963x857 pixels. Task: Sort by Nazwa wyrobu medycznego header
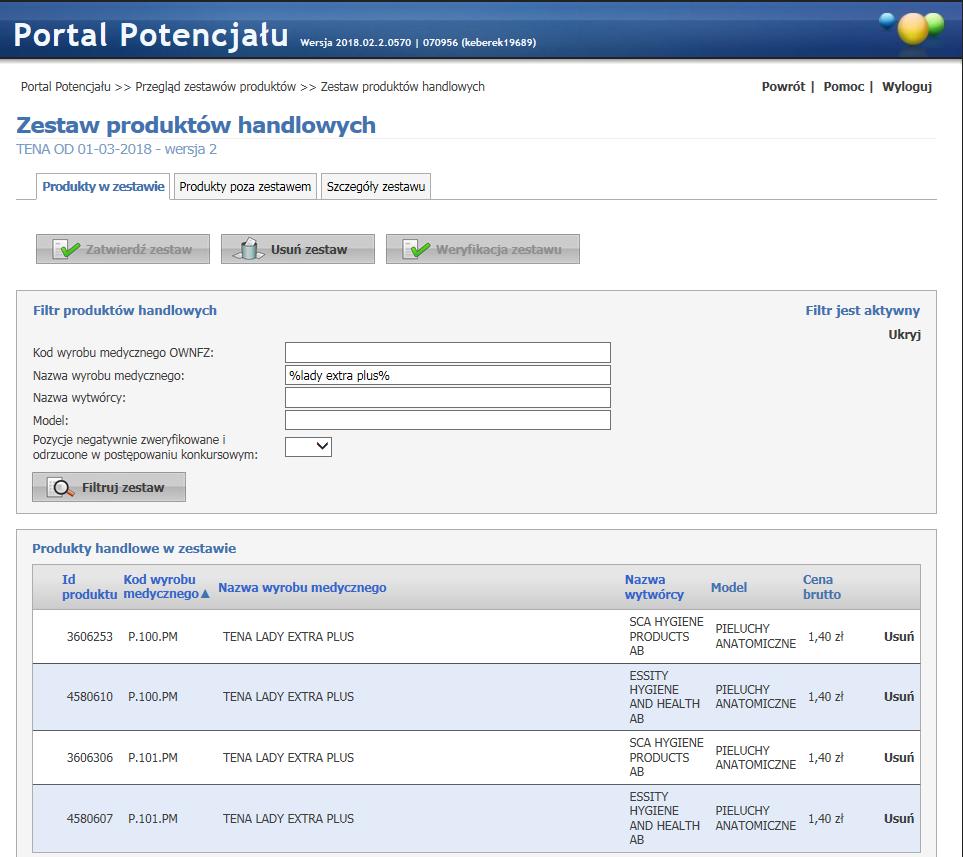302,587
